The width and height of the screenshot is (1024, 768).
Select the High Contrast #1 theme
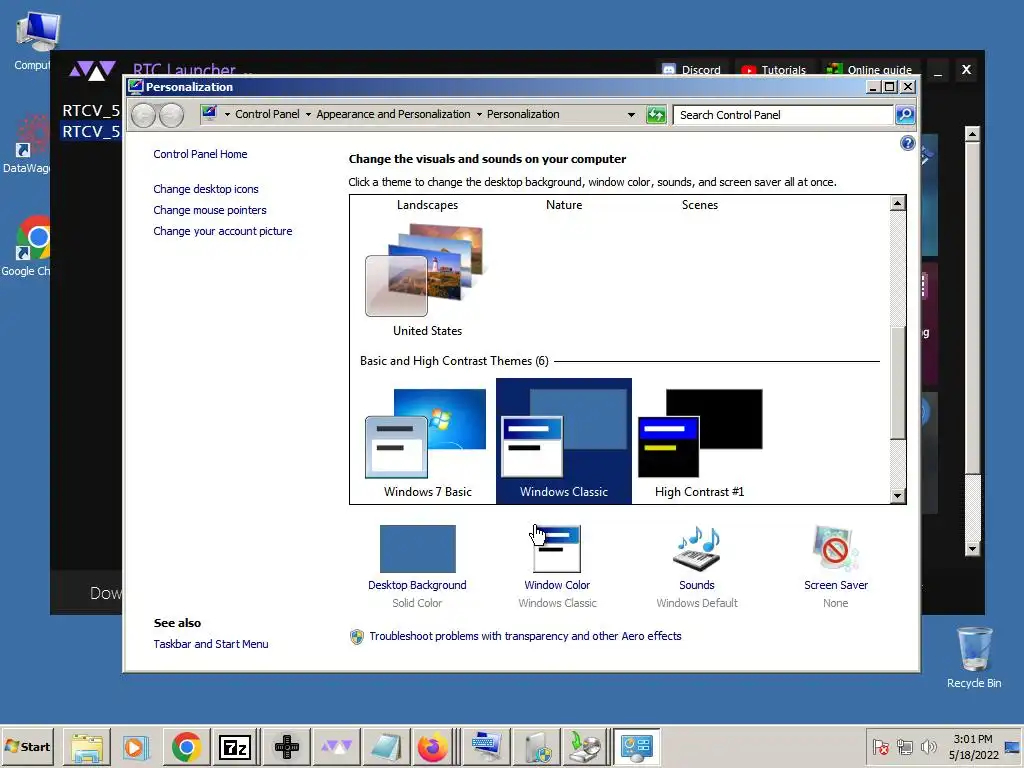click(x=699, y=441)
